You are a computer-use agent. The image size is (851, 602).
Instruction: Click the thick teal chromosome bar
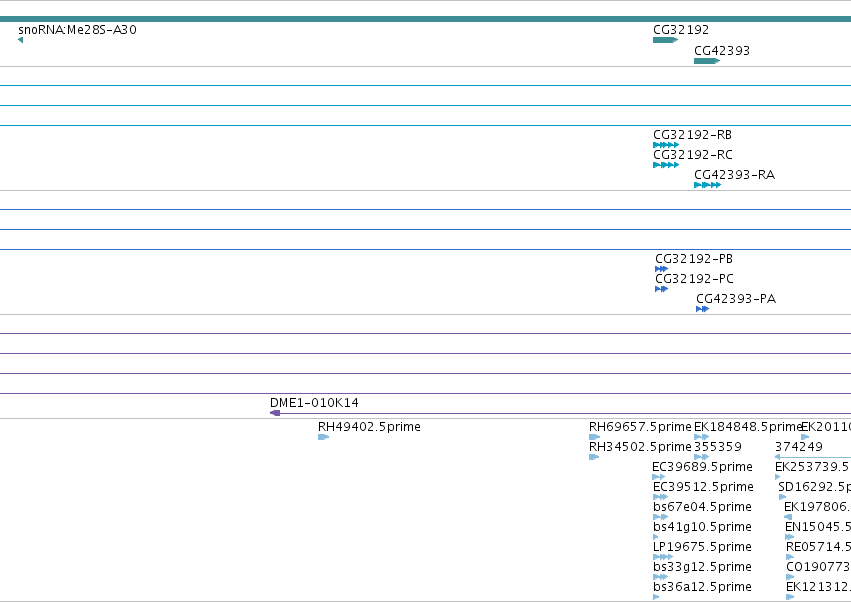[426, 19]
